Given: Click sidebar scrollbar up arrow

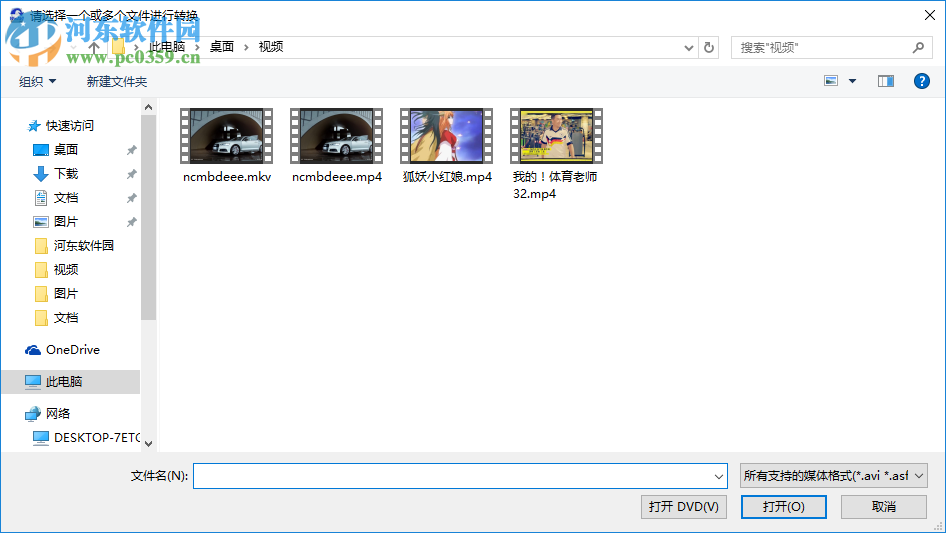Looking at the screenshot, I should pyautogui.click(x=148, y=107).
